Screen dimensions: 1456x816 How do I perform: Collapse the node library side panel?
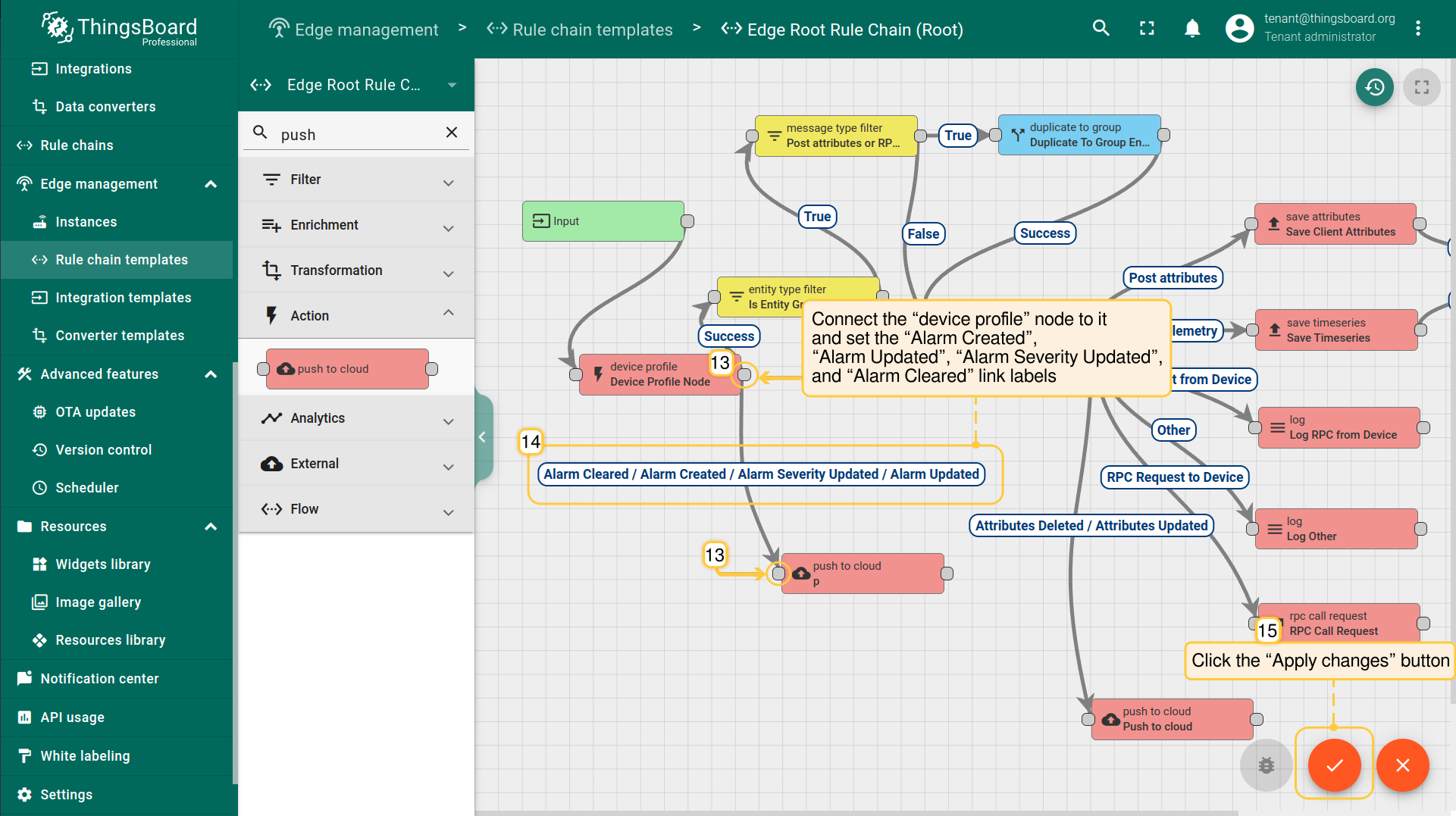[482, 437]
